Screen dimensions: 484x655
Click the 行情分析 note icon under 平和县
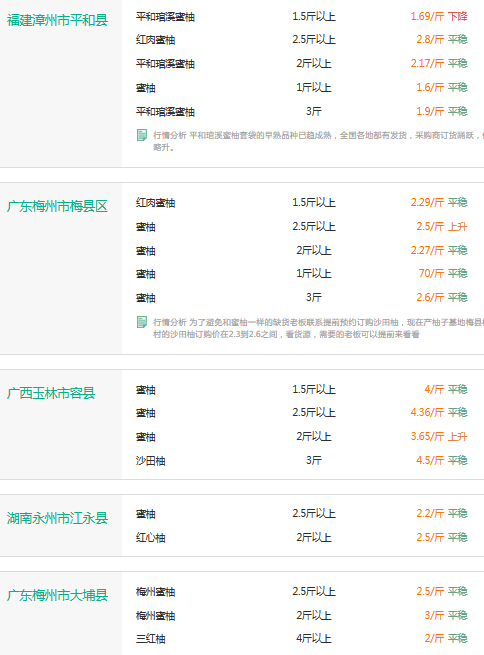pyautogui.click(x=142, y=135)
